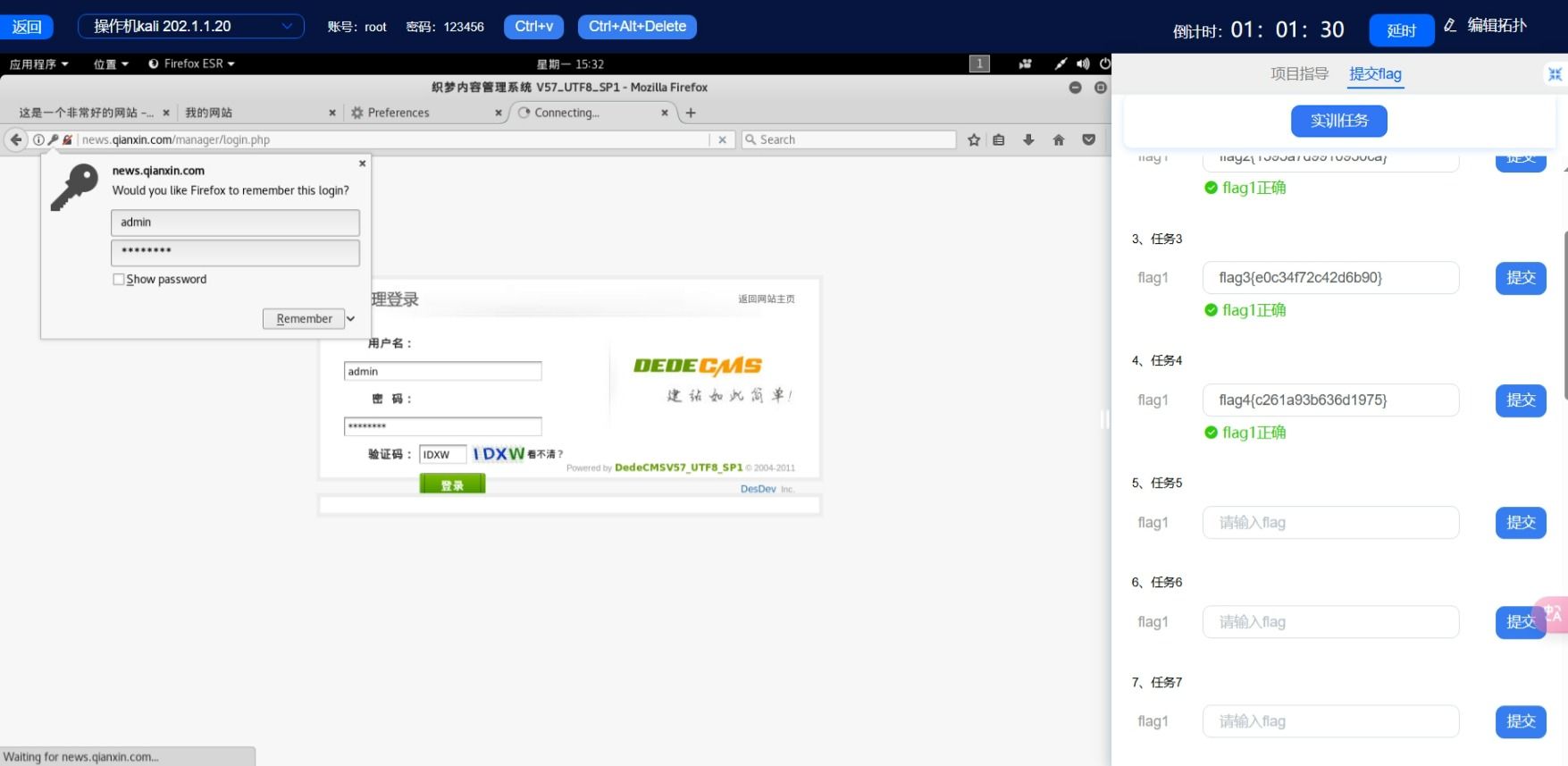Click Remember in the login popup
This screenshot has height=766, width=1568.
click(x=304, y=319)
